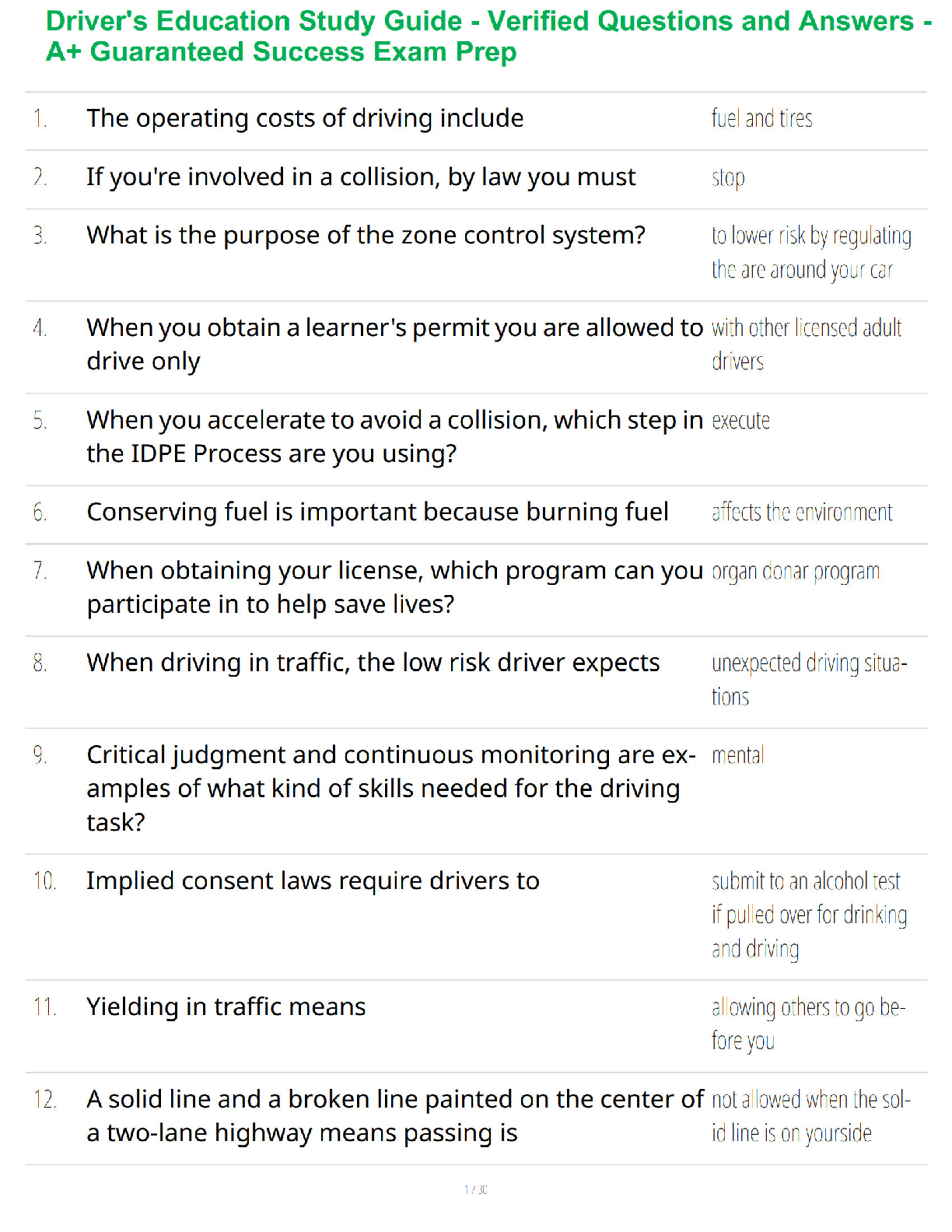Click the answer about regulating area around car
The height and width of the screenshot is (1232, 952).
811,253
